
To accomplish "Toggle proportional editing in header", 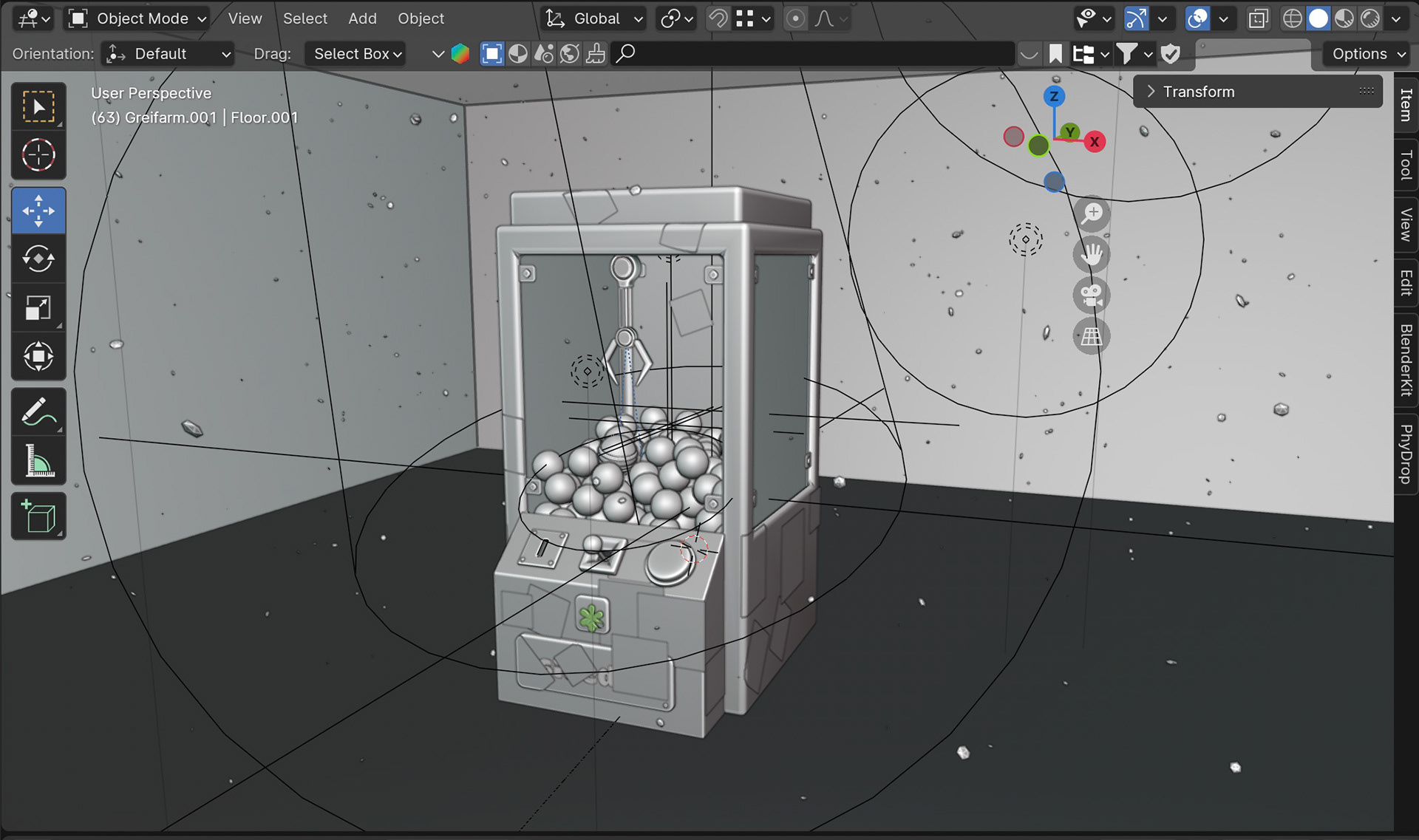I will (x=795, y=18).
